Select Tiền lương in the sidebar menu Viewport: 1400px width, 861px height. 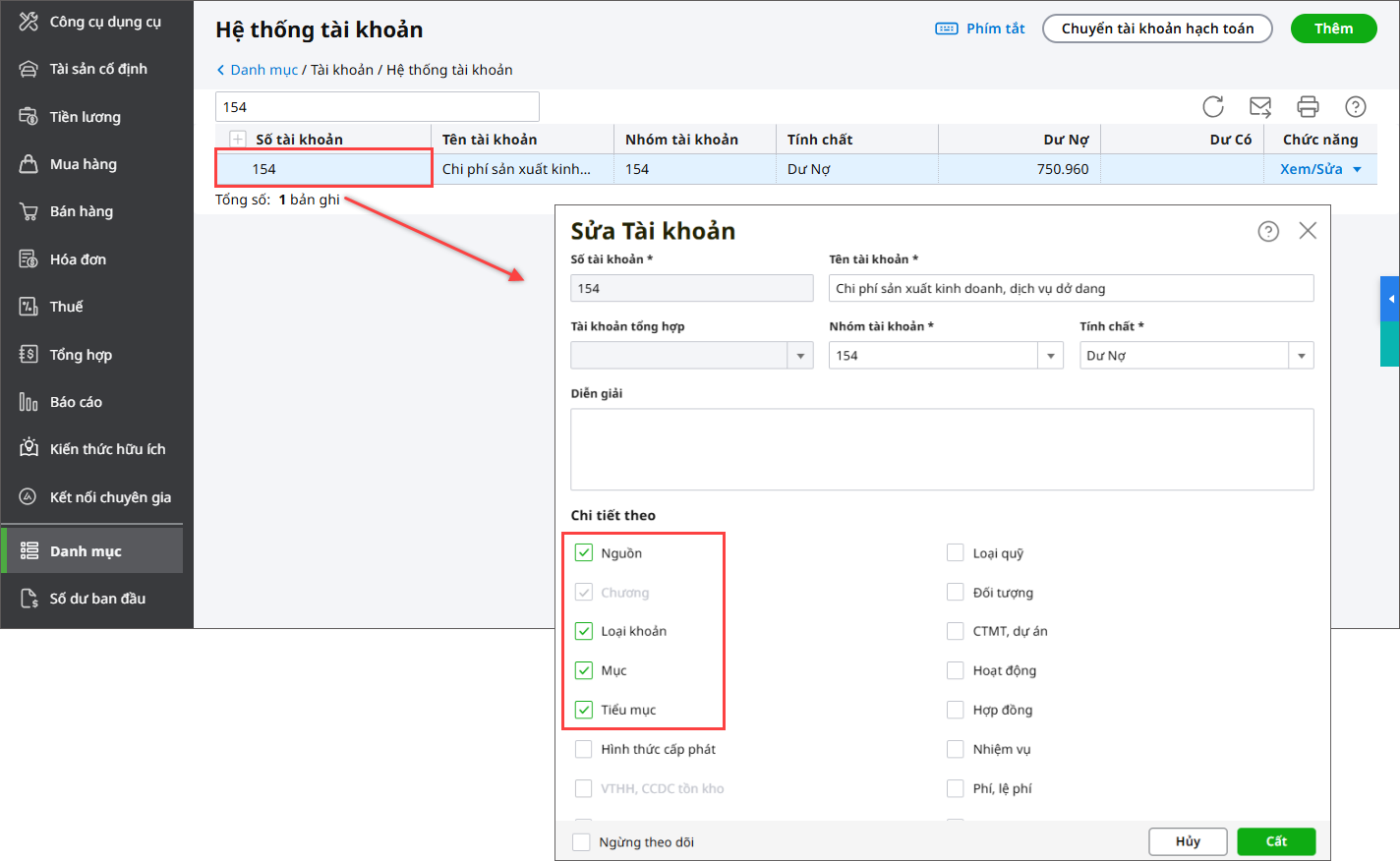point(86,117)
